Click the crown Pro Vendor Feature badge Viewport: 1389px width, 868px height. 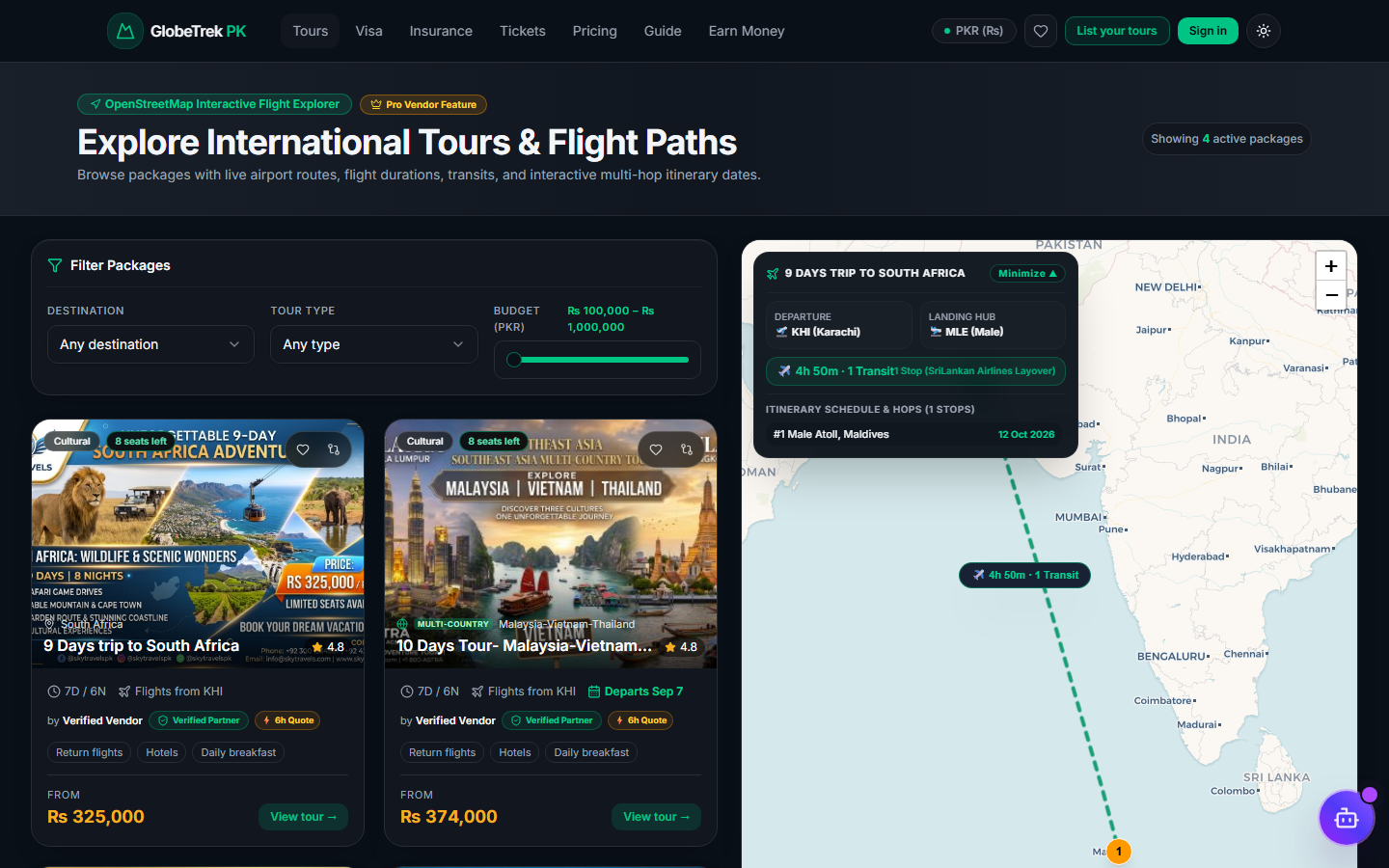[x=423, y=104]
